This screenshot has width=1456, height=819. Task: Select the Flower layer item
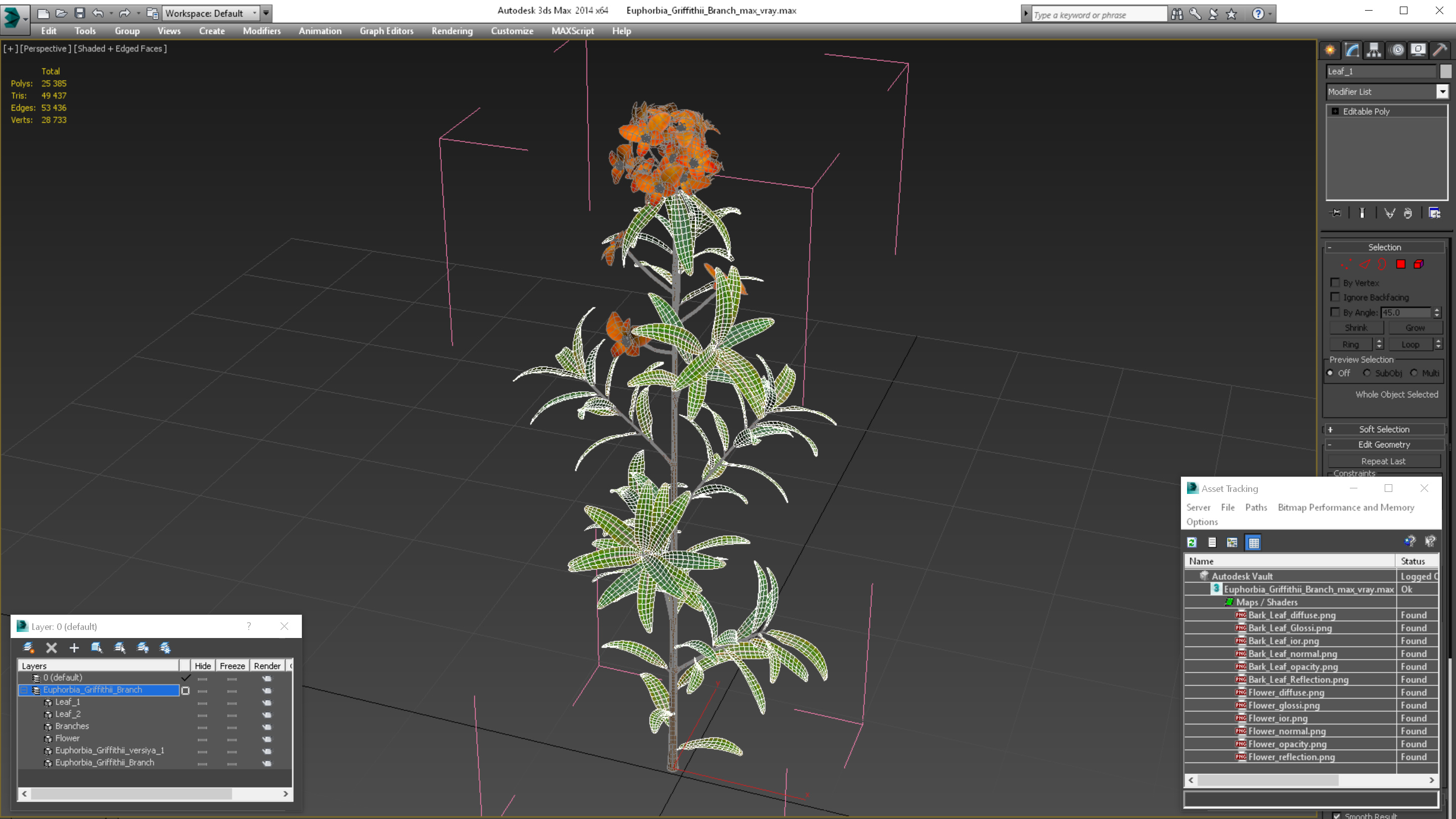point(67,738)
